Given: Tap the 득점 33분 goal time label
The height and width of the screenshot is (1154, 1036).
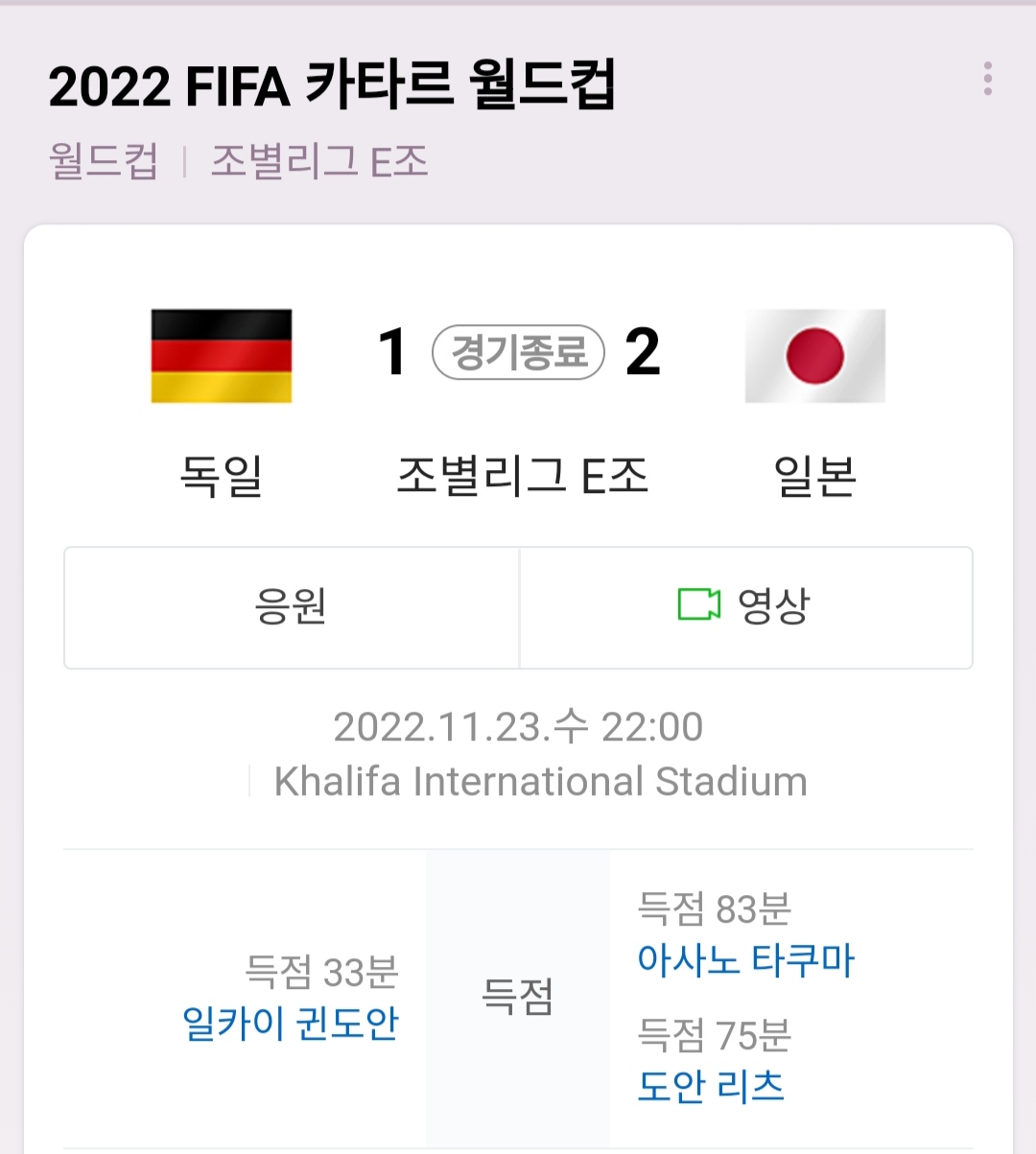Looking at the screenshot, I should (x=321, y=972).
